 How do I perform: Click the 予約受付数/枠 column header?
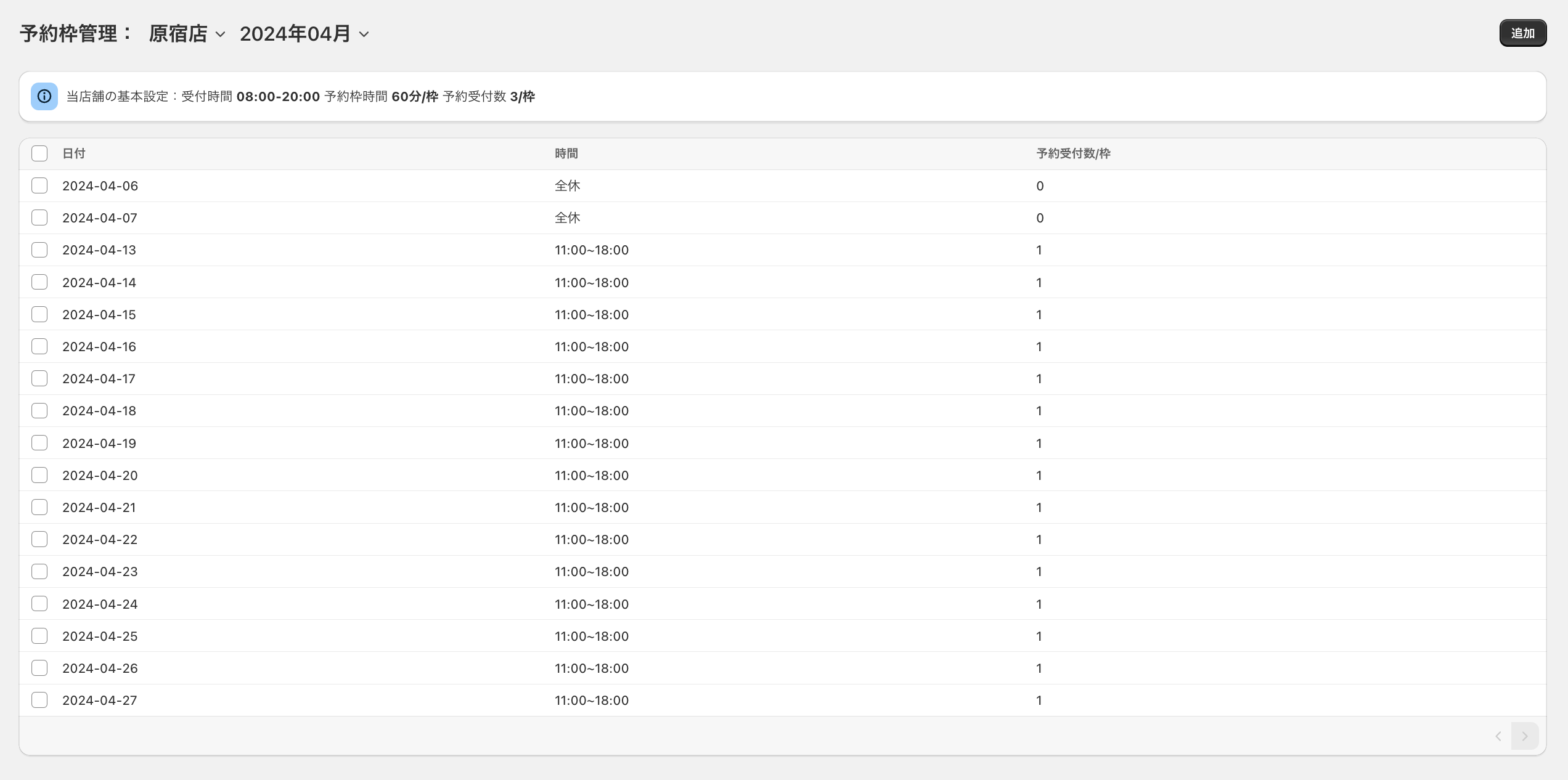(1073, 153)
